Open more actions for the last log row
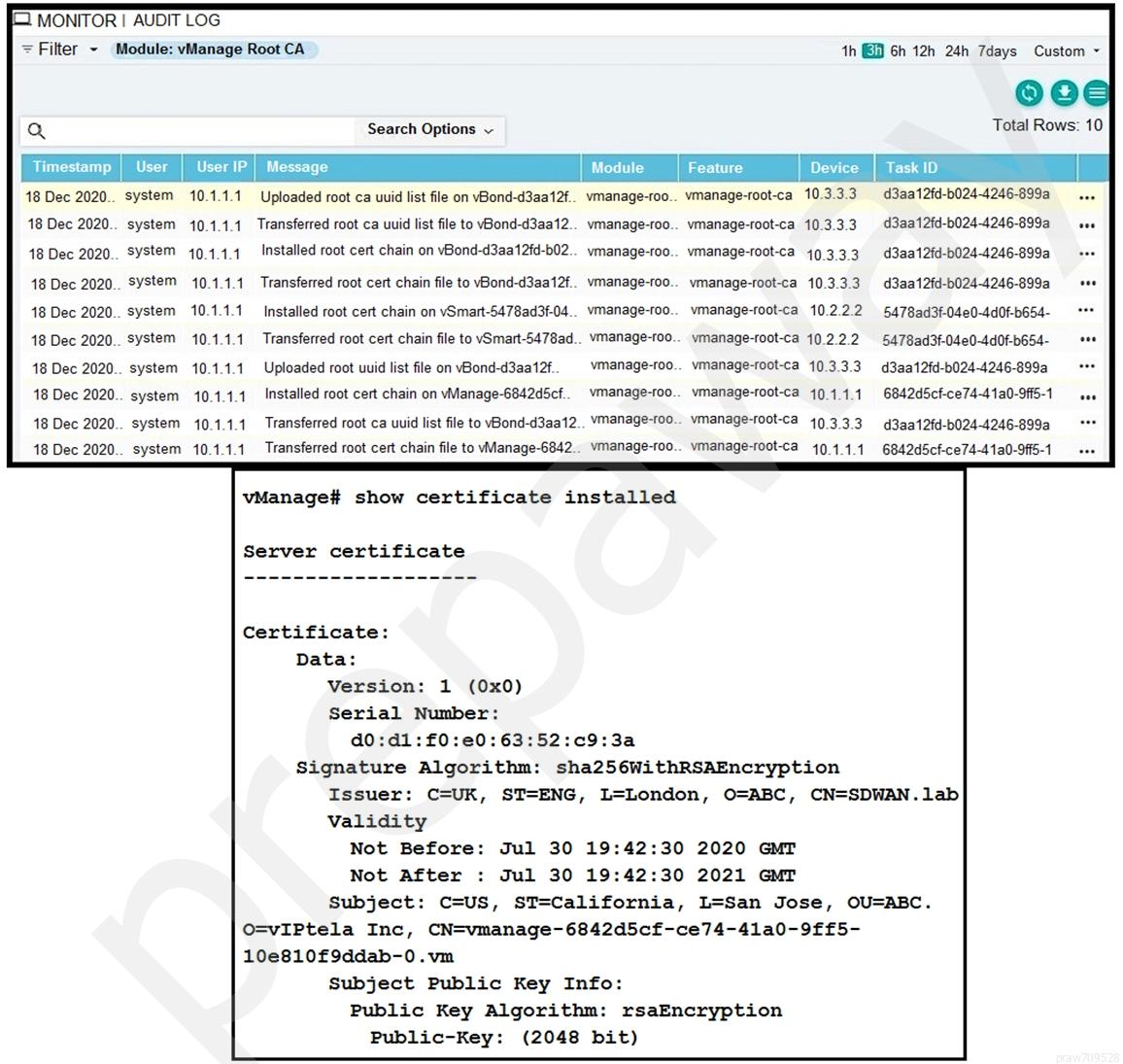This screenshot has height=1064, width=1123. pyautogui.click(x=1086, y=451)
